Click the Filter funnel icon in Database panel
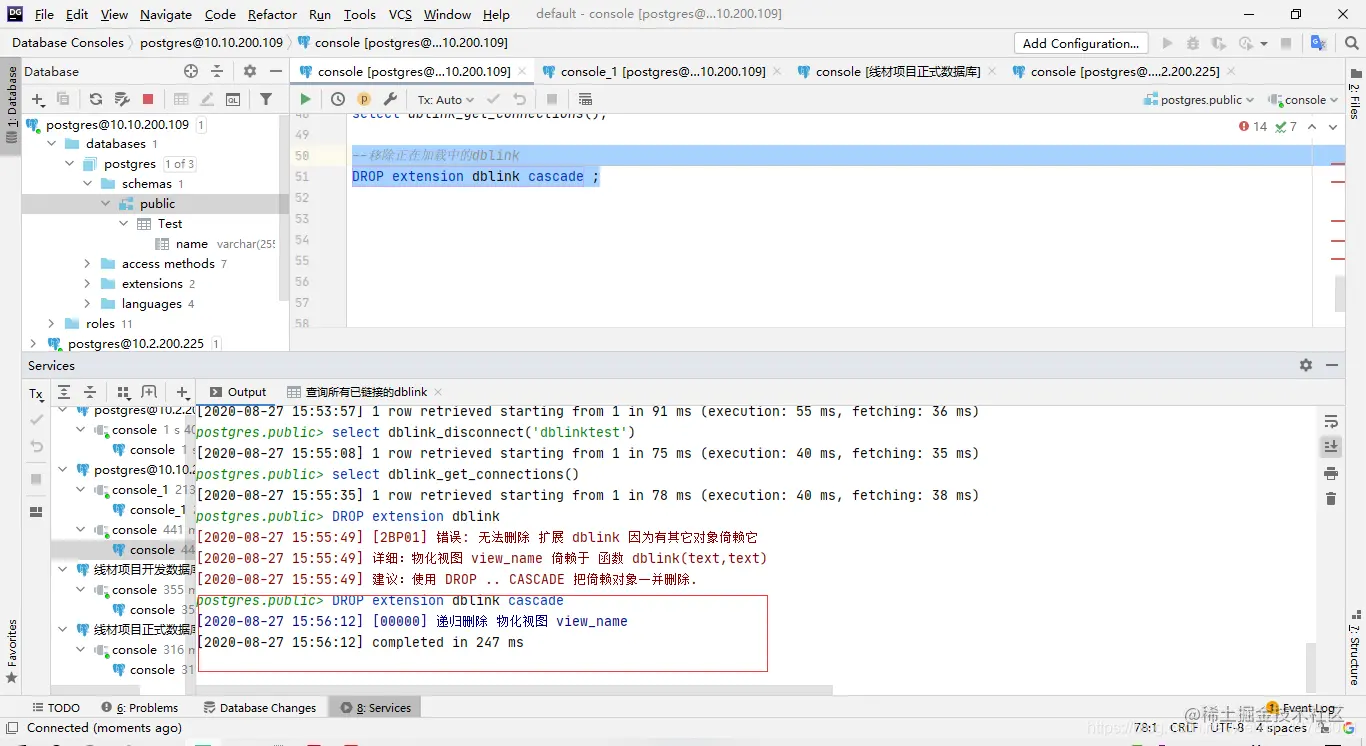 (x=266, y=99)
